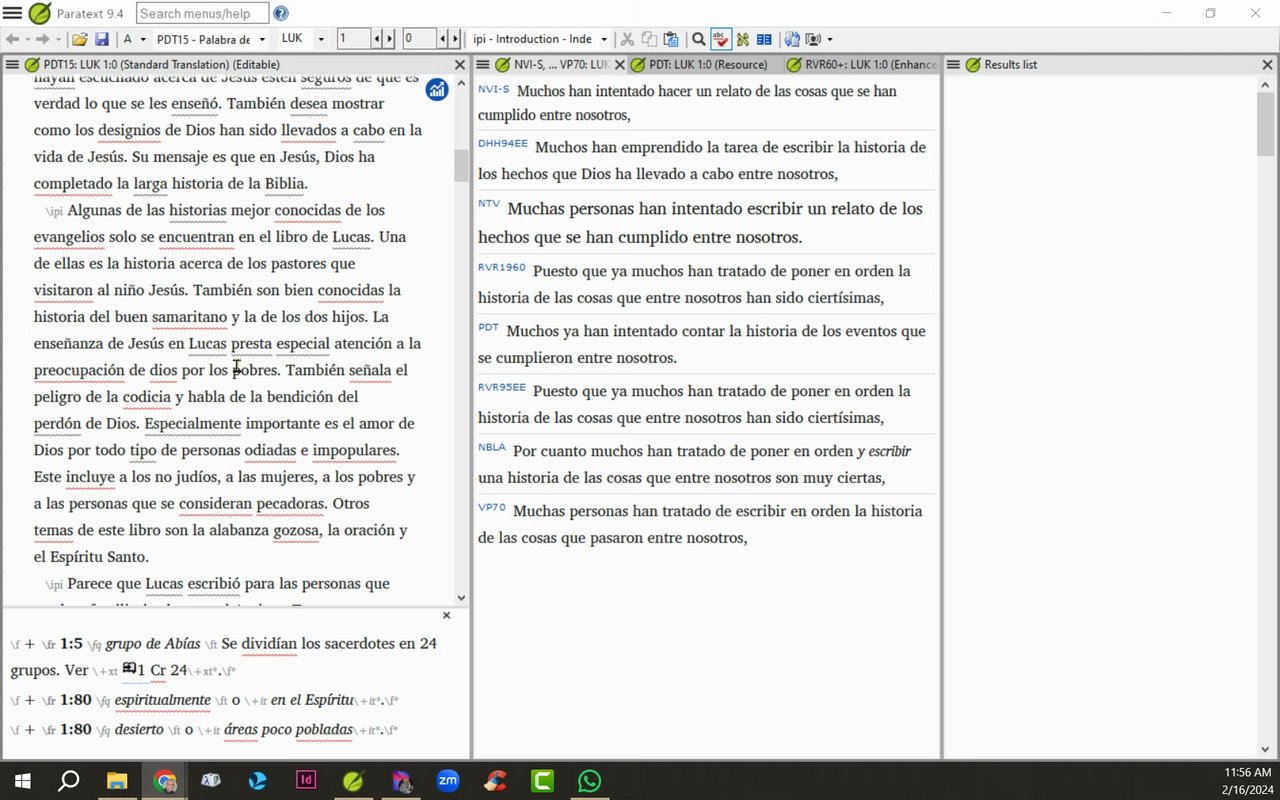
Task: Close the NVI-S text collection tab
Action: [x=620, y=64]
